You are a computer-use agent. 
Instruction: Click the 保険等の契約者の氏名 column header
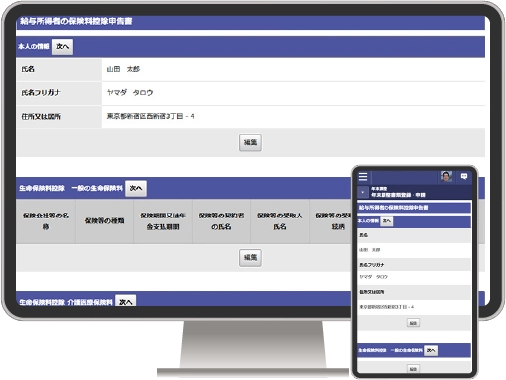(221, 221)
